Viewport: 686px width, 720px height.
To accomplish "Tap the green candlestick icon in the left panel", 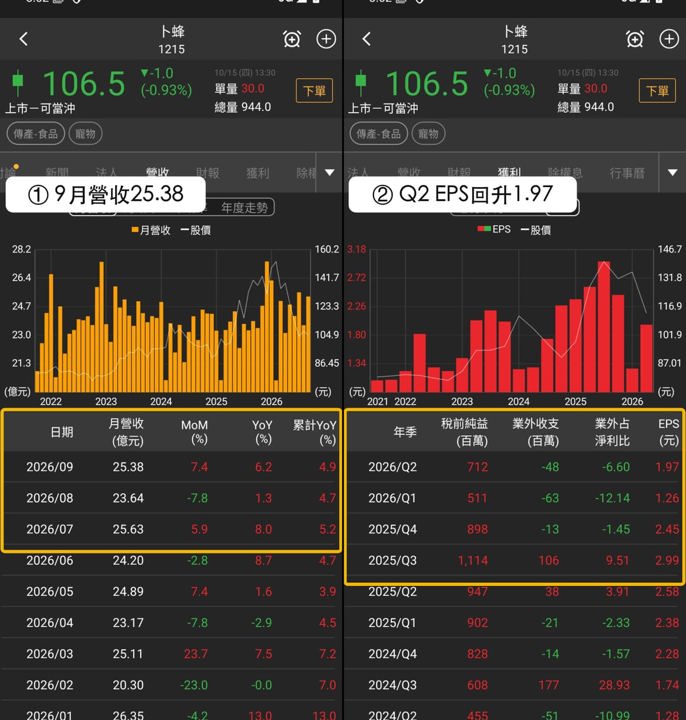I will point(18,81).
